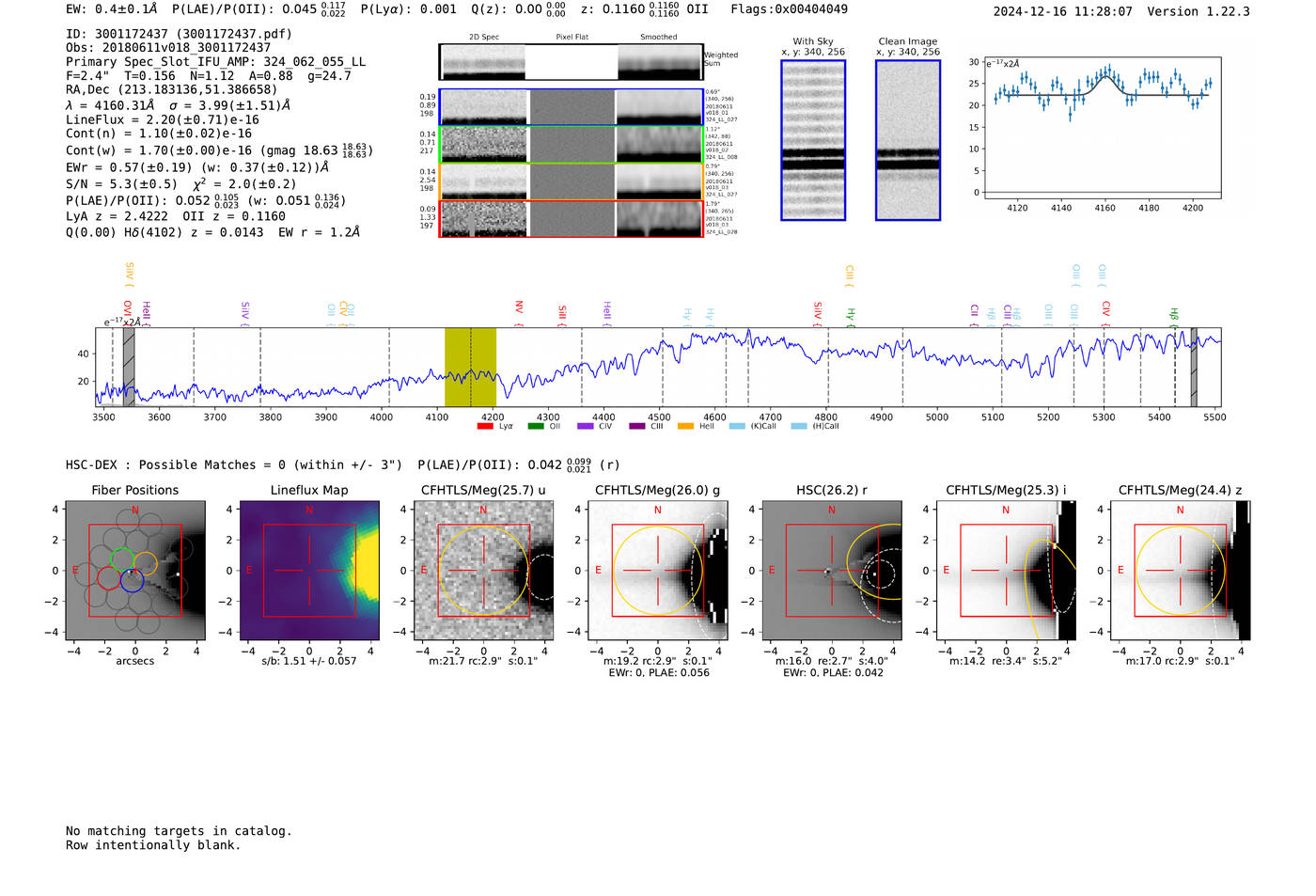Click the P(Lyα): 0.001 header value
This screenshot has width=1316, height=896.
(409, 9)
